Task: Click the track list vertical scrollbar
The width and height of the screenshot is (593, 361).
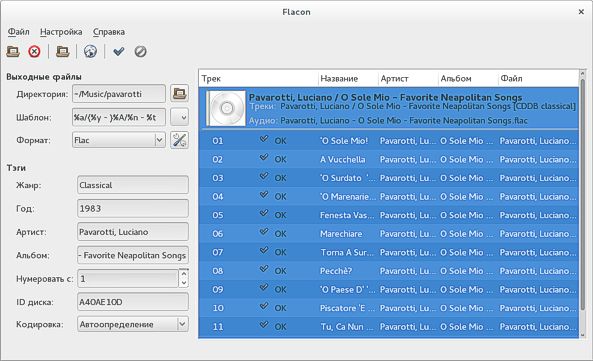Action: tap(582, 204)
